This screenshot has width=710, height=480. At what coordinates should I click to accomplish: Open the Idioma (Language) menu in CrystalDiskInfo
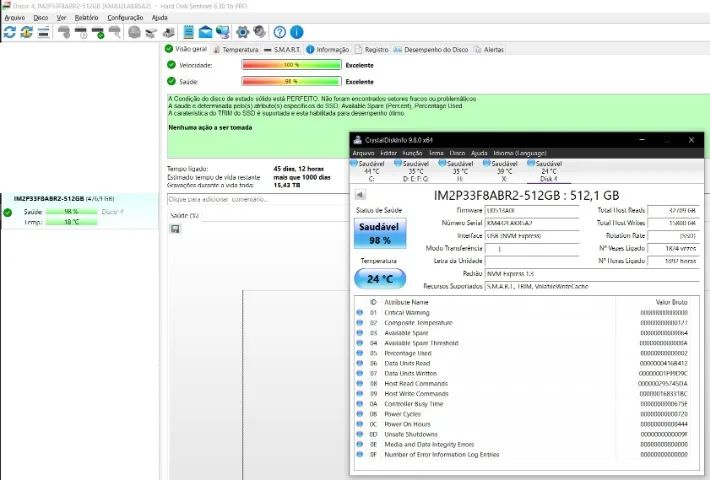[520, 153]
